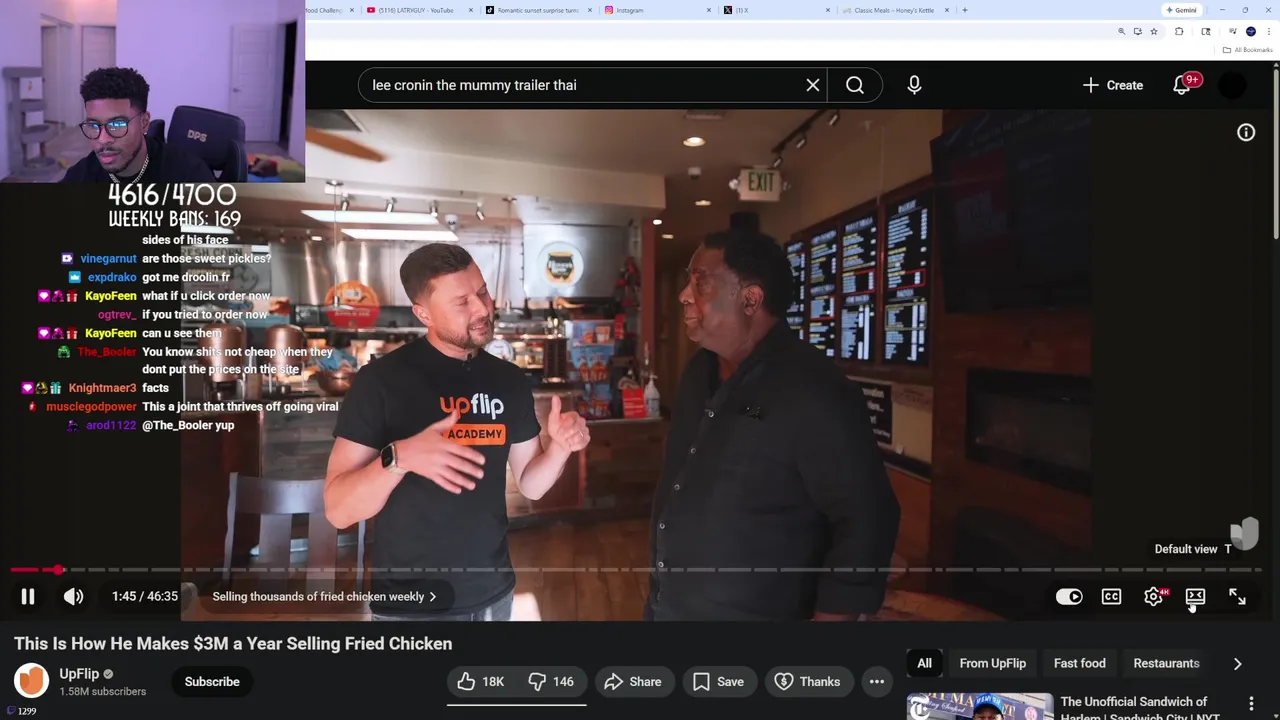Viewport: 1280px width, 720px height.
Task: Click the 1:45 / 46:35 time display
Action: pyautogui.click(x=145, y=596)
